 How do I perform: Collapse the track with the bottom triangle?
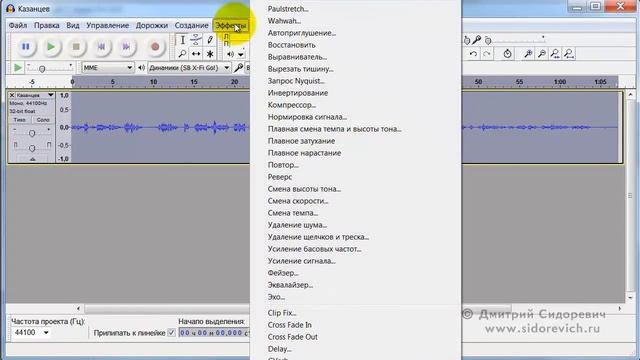32,160
